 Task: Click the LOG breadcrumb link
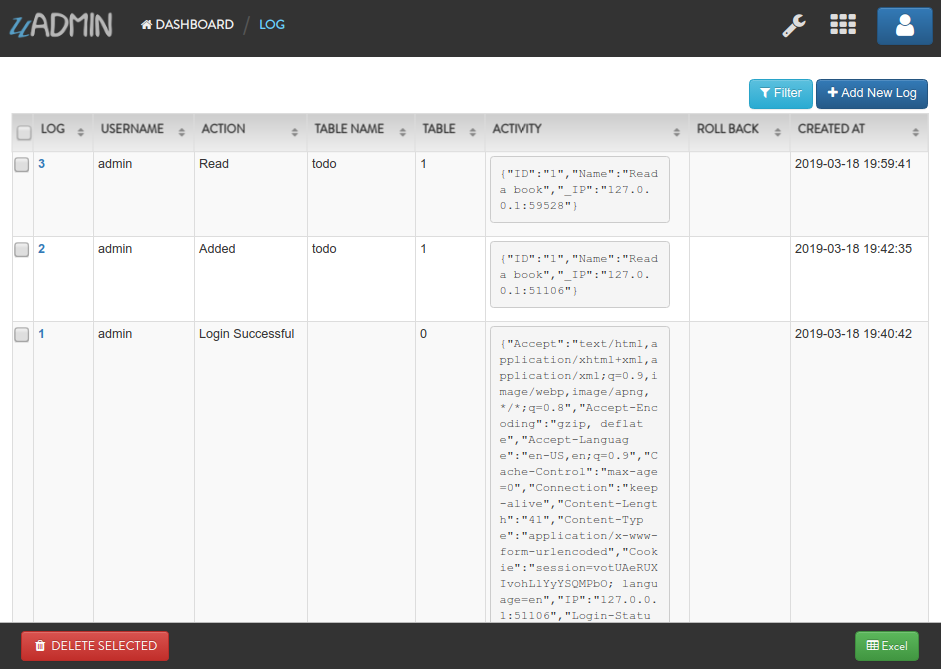272,25
